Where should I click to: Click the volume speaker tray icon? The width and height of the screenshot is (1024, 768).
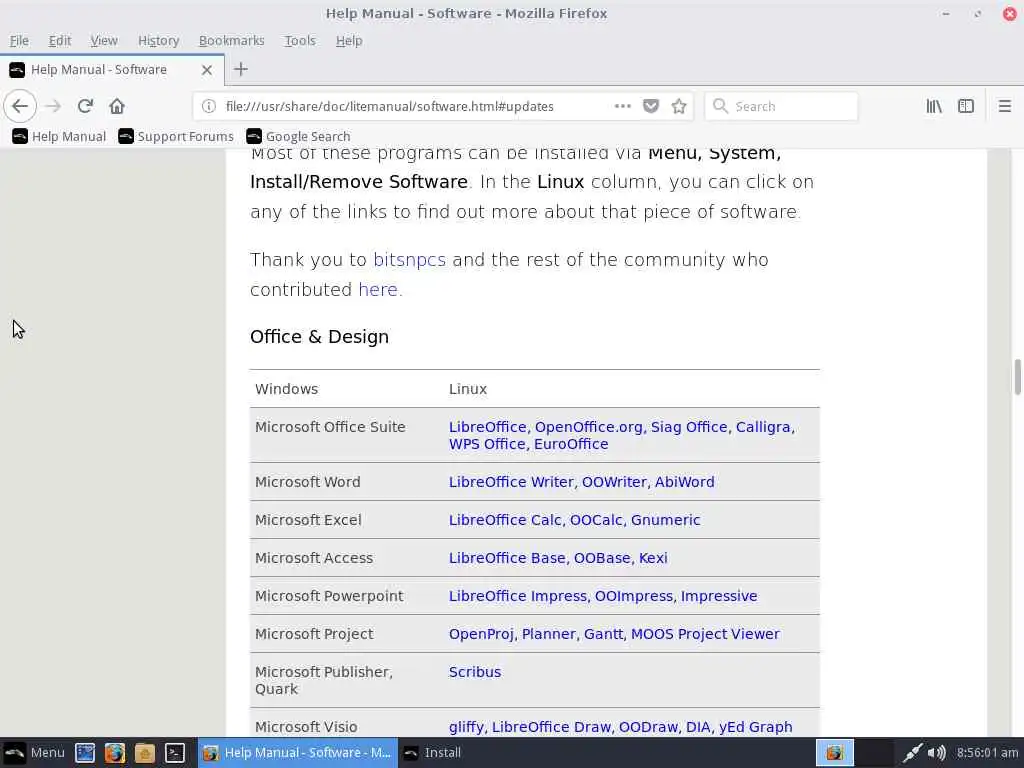pyautogui.click(x=936, y=753)
